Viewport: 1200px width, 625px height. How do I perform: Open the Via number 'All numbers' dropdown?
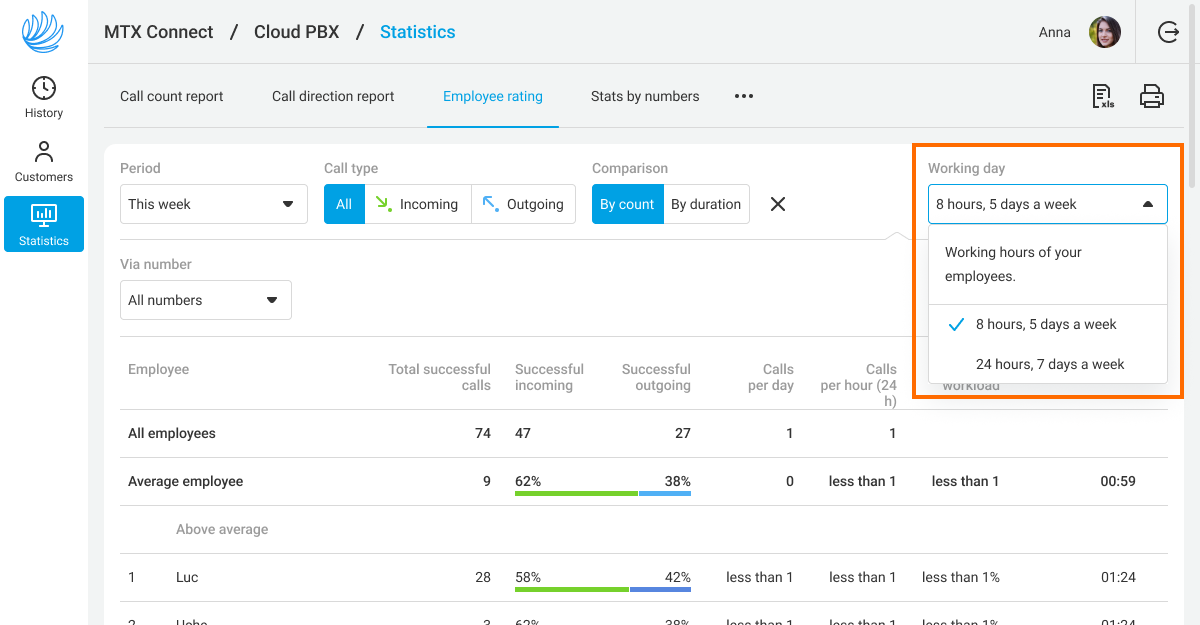tap(205, 300)
